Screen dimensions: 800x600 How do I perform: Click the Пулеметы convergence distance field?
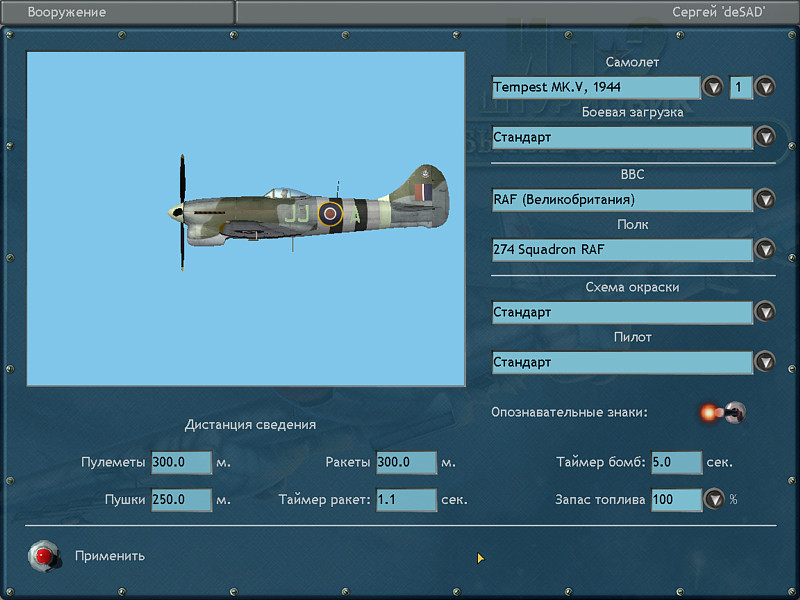click(181, 462)
